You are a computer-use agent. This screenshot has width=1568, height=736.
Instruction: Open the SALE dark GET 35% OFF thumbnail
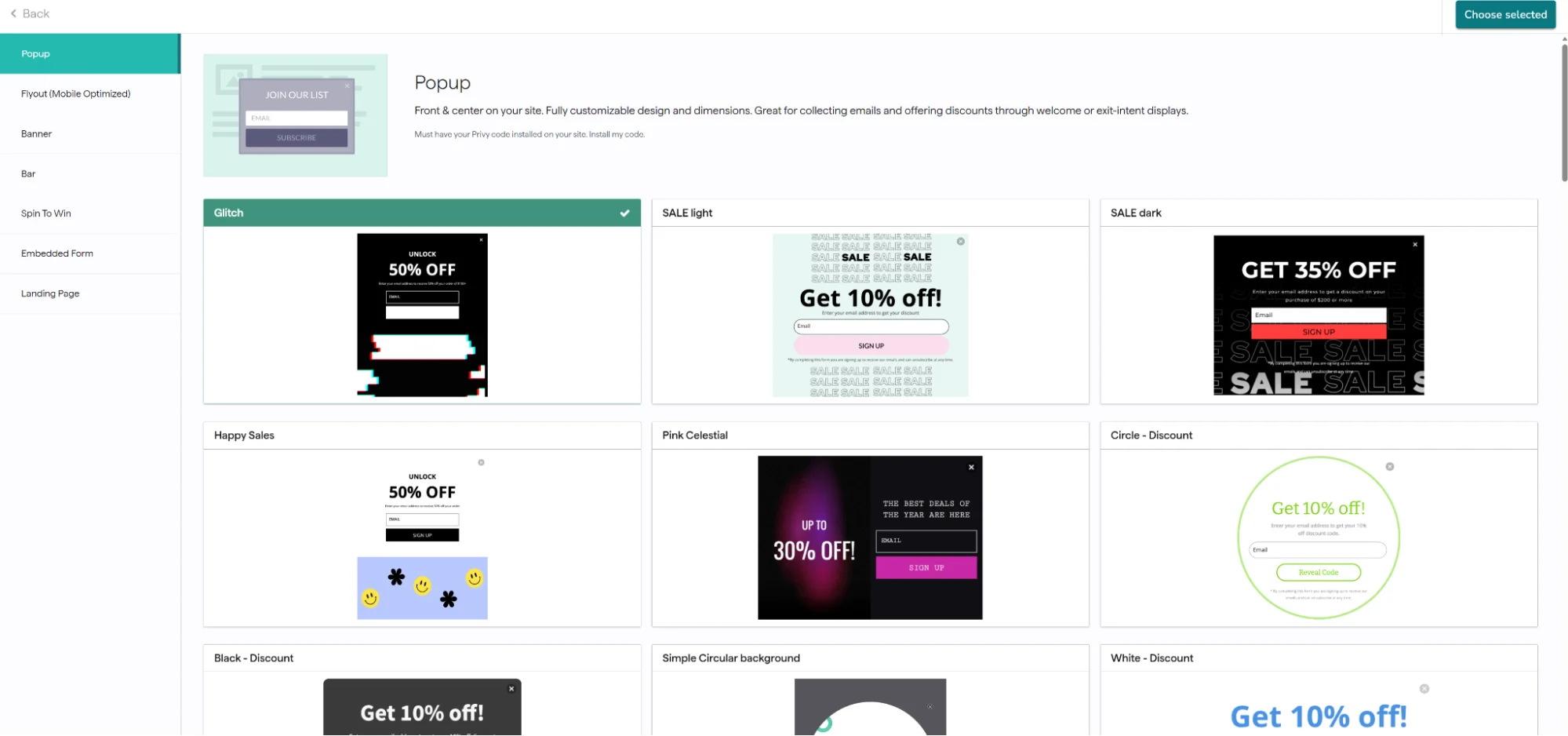pyautogui.click(x=1319, y=315)
